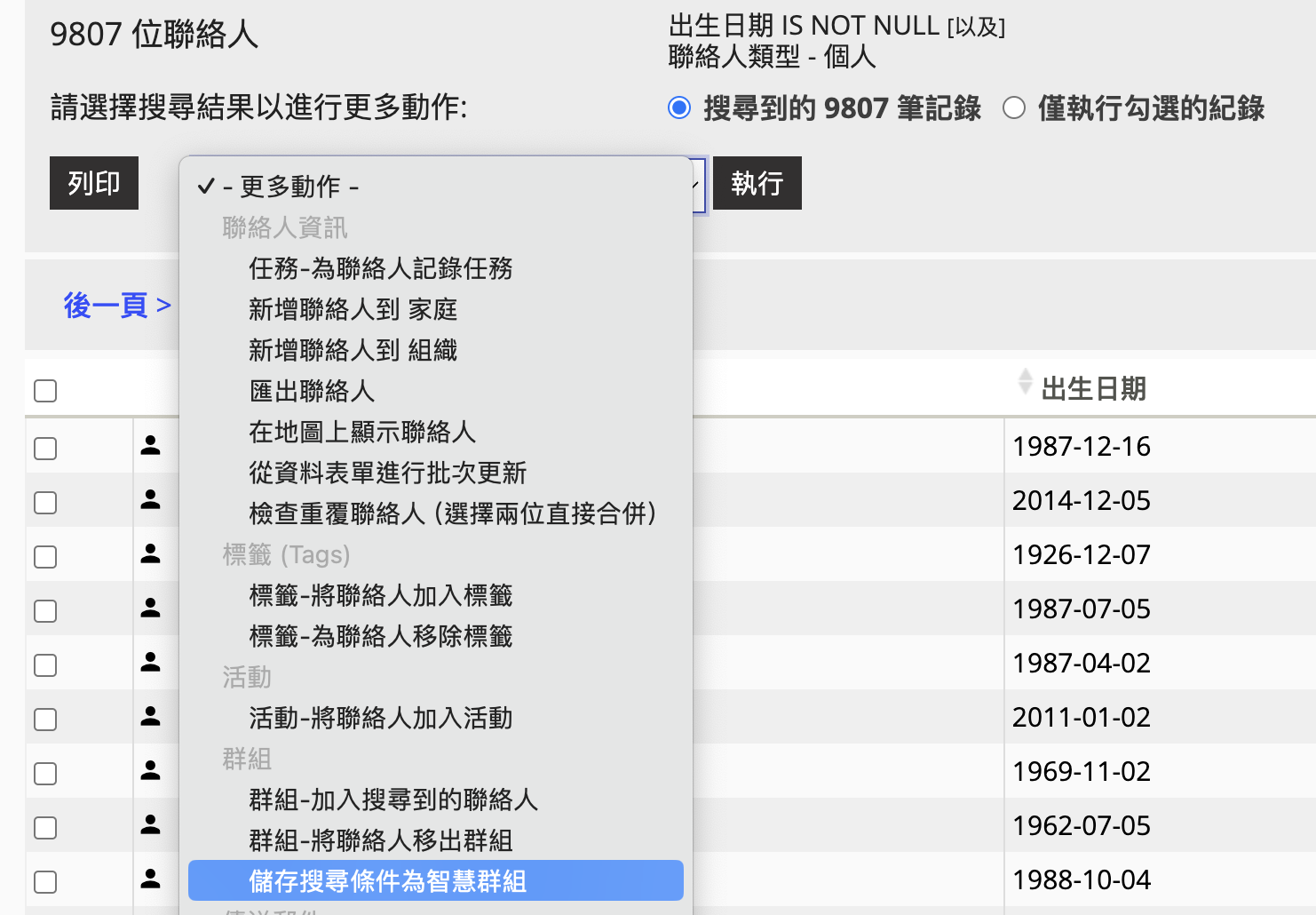
Task: Click the person icon in the 1987-04-02 row
Action: [x=151, y=662]
